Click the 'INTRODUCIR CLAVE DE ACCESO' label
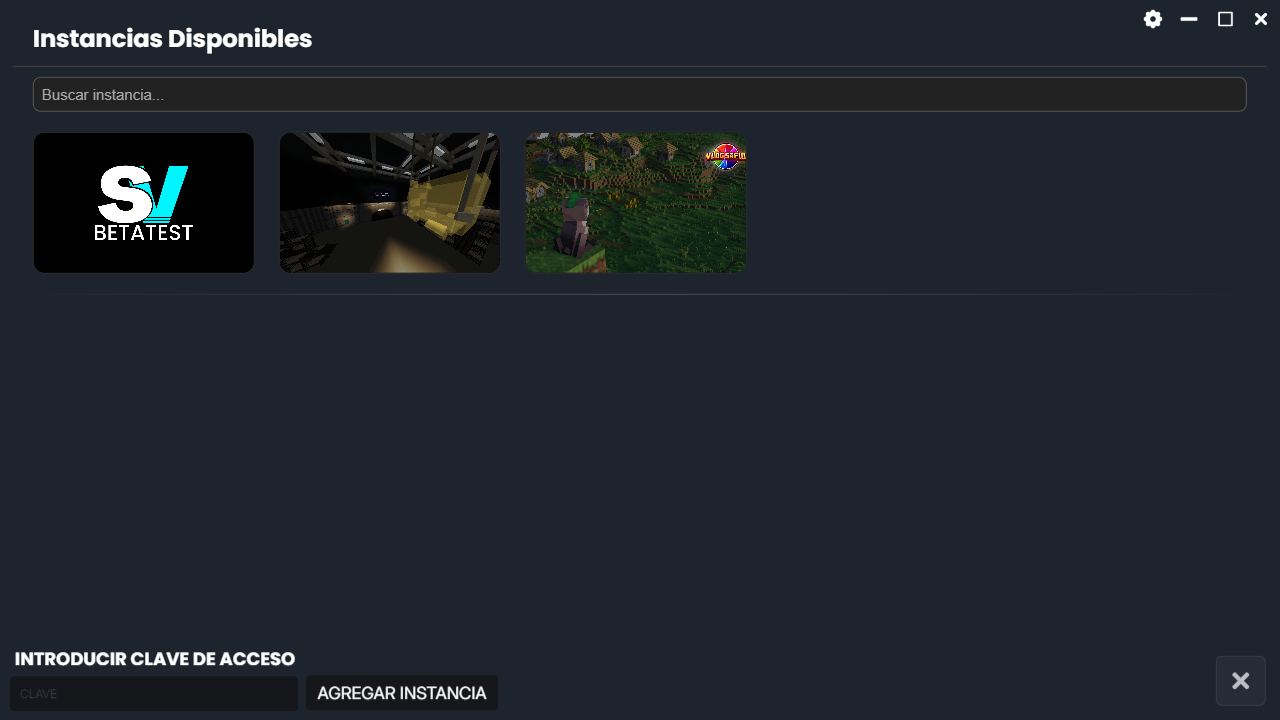1280x720 pixels. (x=155, y=659)
